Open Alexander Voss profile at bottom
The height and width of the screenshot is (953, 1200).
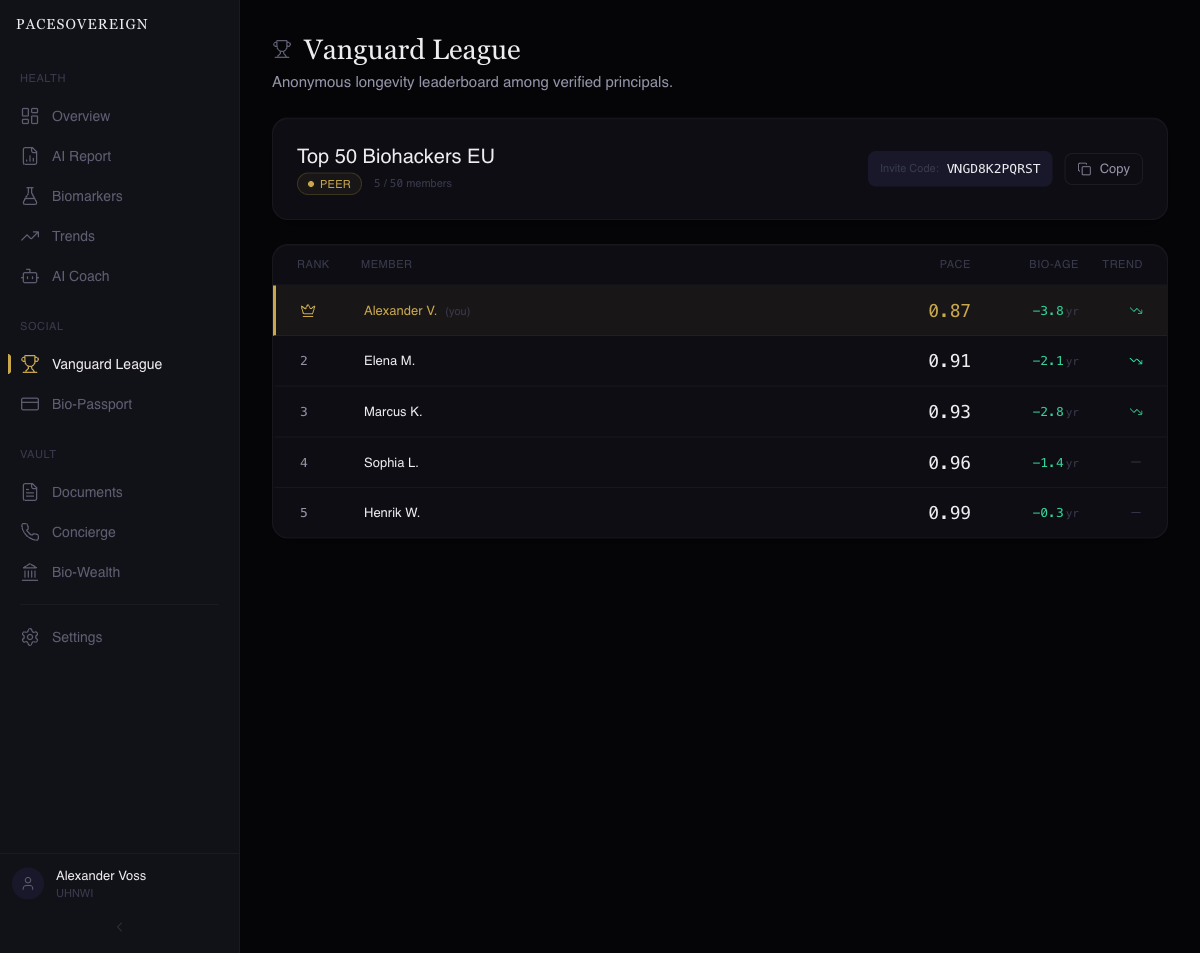tap(100, 883)
